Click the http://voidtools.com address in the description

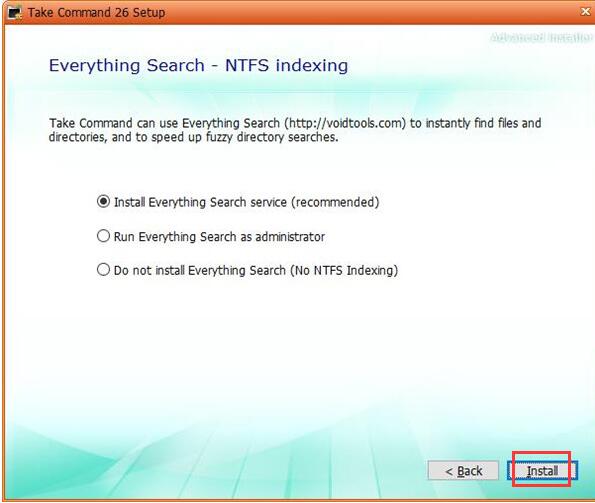point(345,123)
